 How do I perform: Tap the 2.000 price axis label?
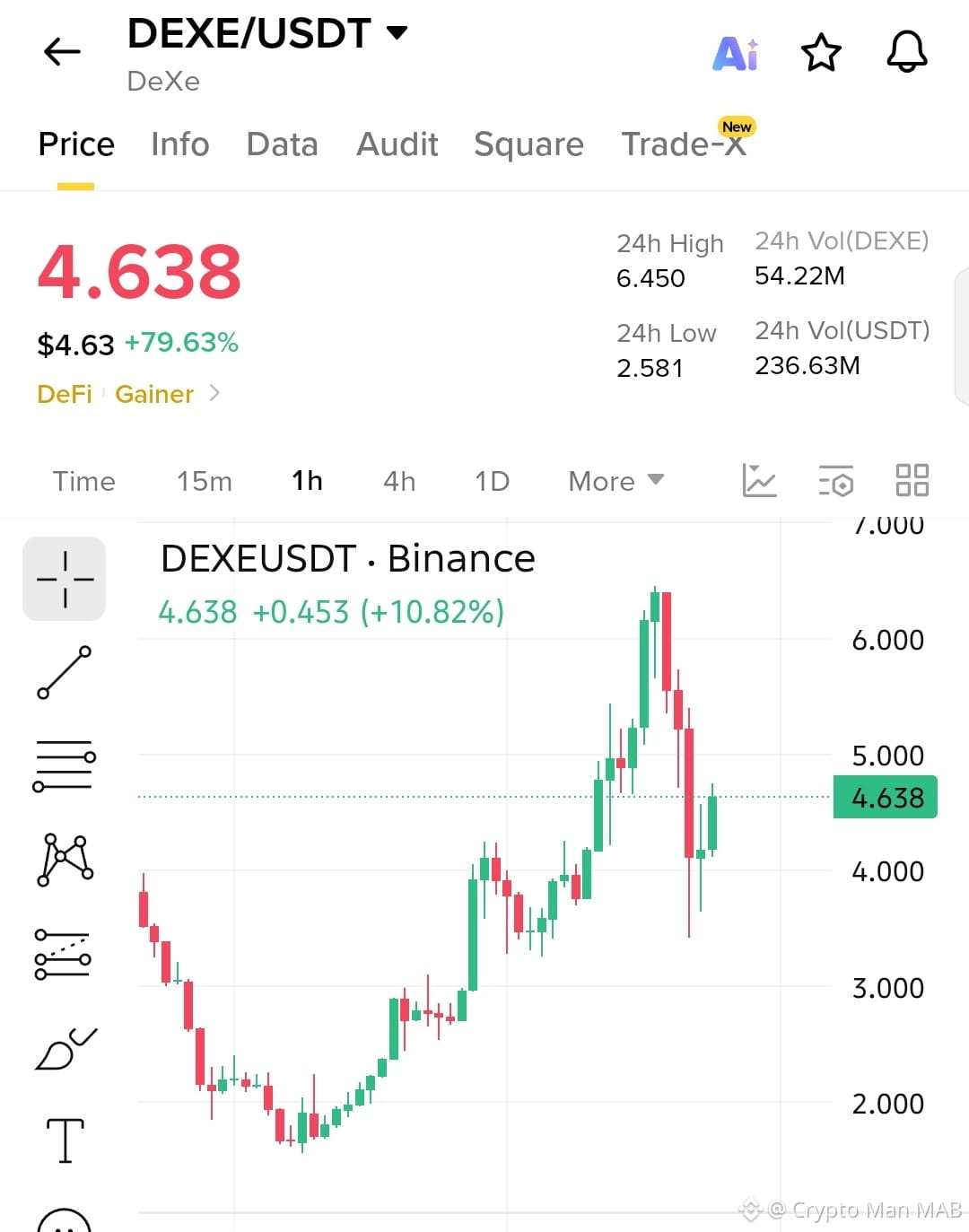(887, 1104)
